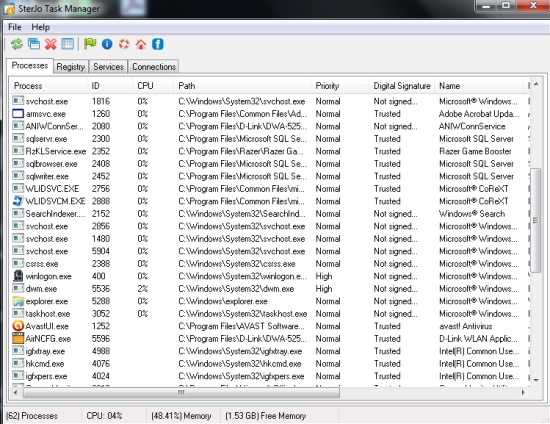Screen dimensions: 550x424
Task: Click the hkcmd.exe process icon
Action: [x=18, y=363]
